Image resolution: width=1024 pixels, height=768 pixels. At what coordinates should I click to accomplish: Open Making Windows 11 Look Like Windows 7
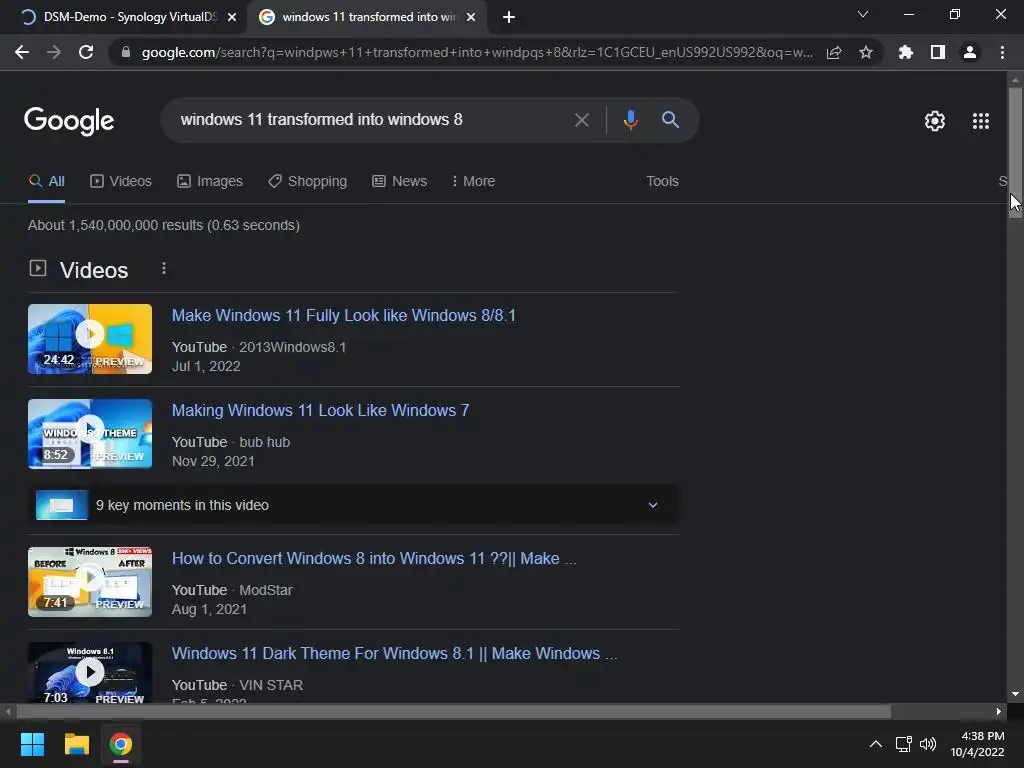point(320,410)
